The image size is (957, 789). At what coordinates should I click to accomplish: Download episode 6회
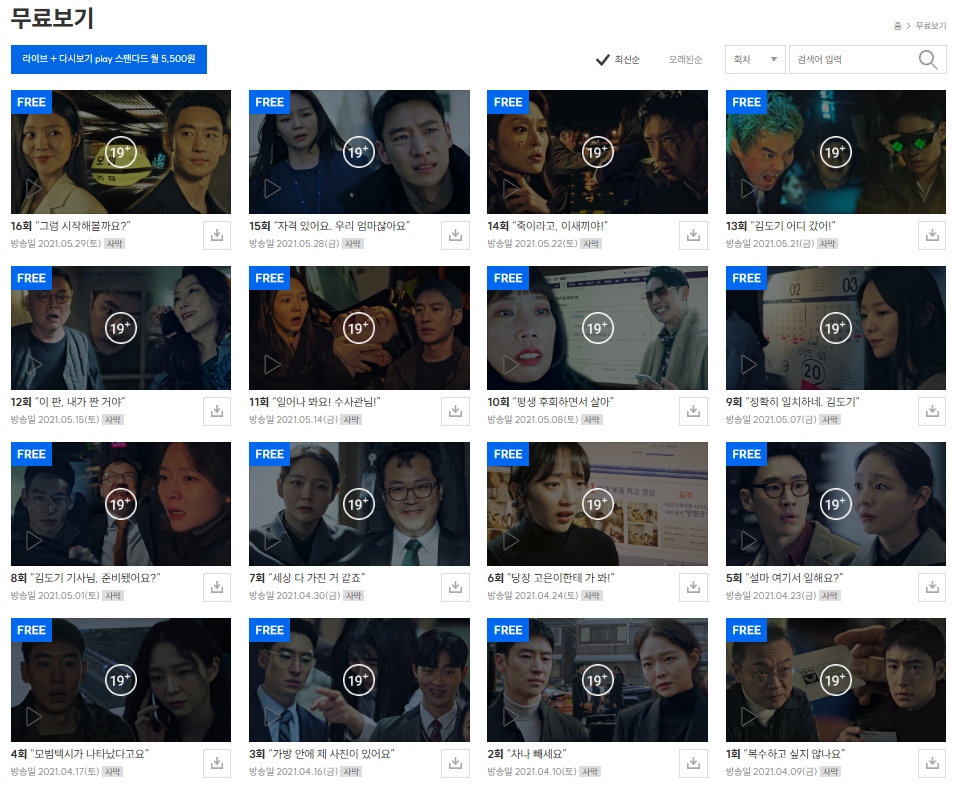(693, 587)
